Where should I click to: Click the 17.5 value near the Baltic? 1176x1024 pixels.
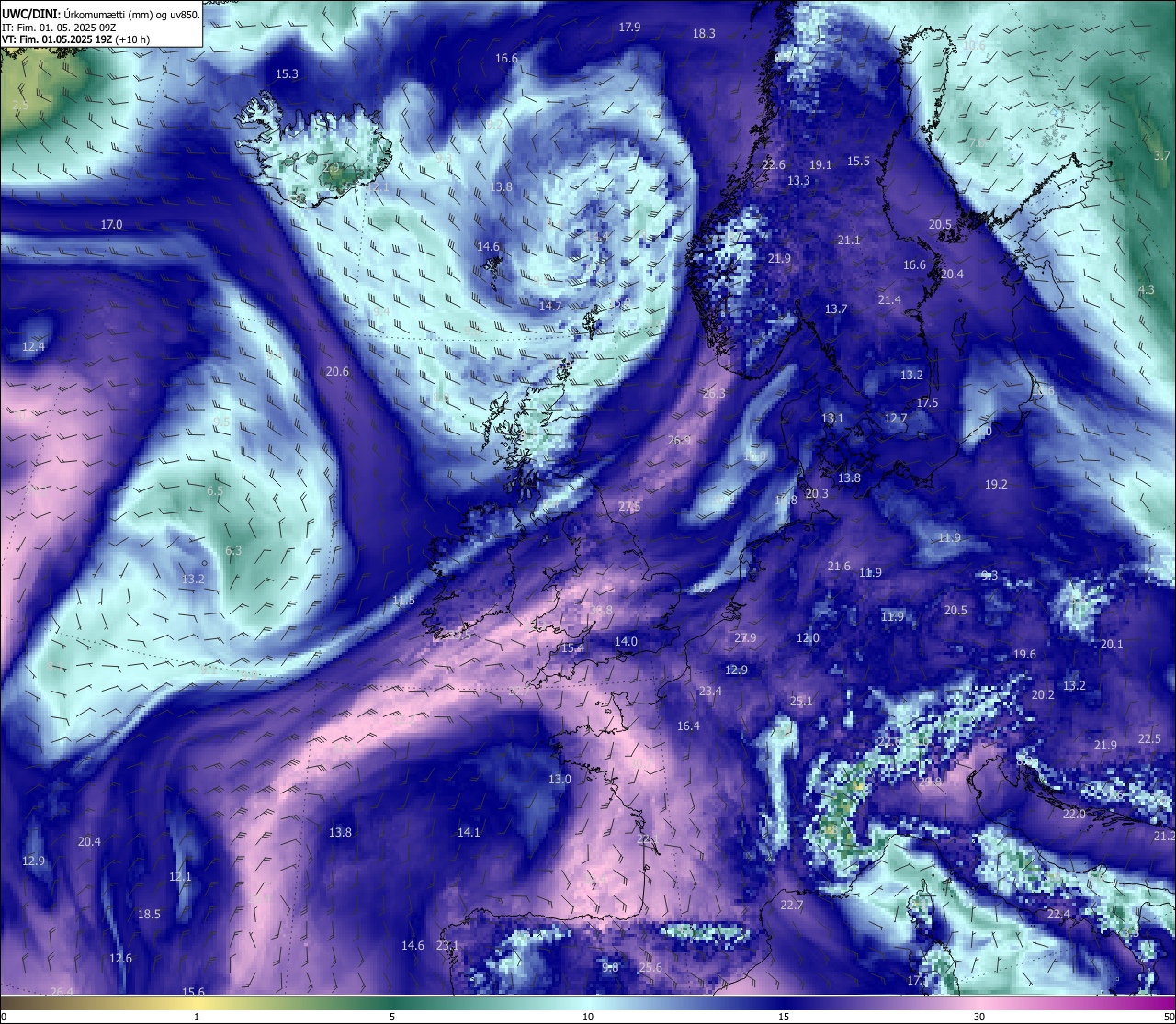927,402
